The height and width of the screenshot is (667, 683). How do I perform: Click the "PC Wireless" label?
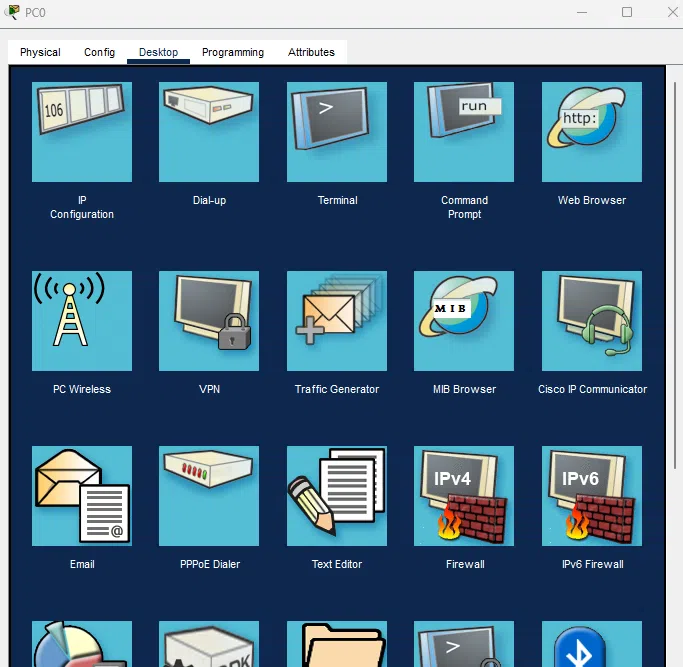coord(82,389)
